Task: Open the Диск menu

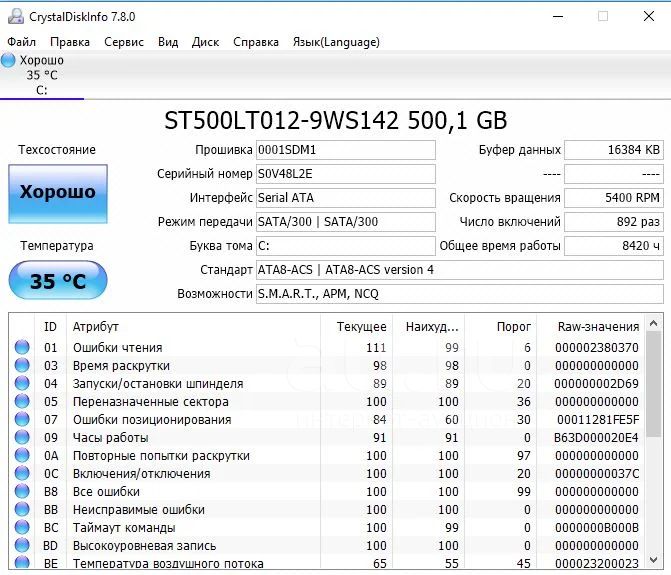Action: click(x=205, y=42)
